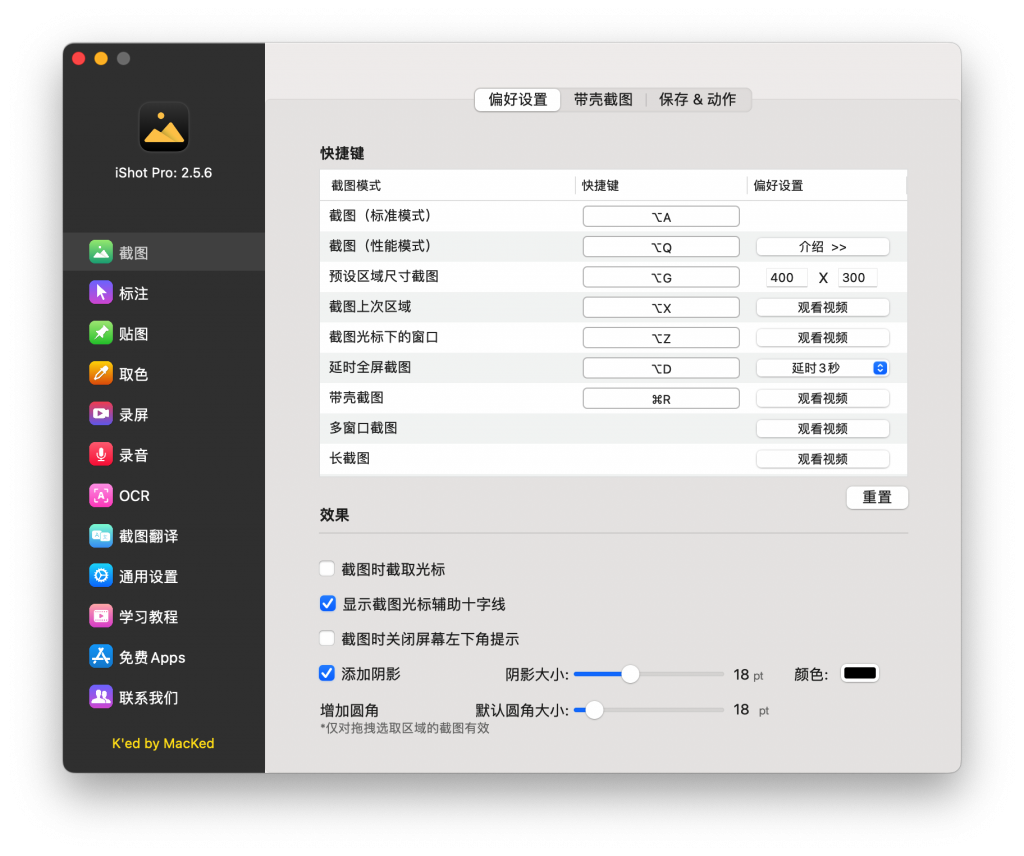Screen dimensions: 1024x856
Task: Enable 截图时截取光标 checkbox
Action: 327,569
